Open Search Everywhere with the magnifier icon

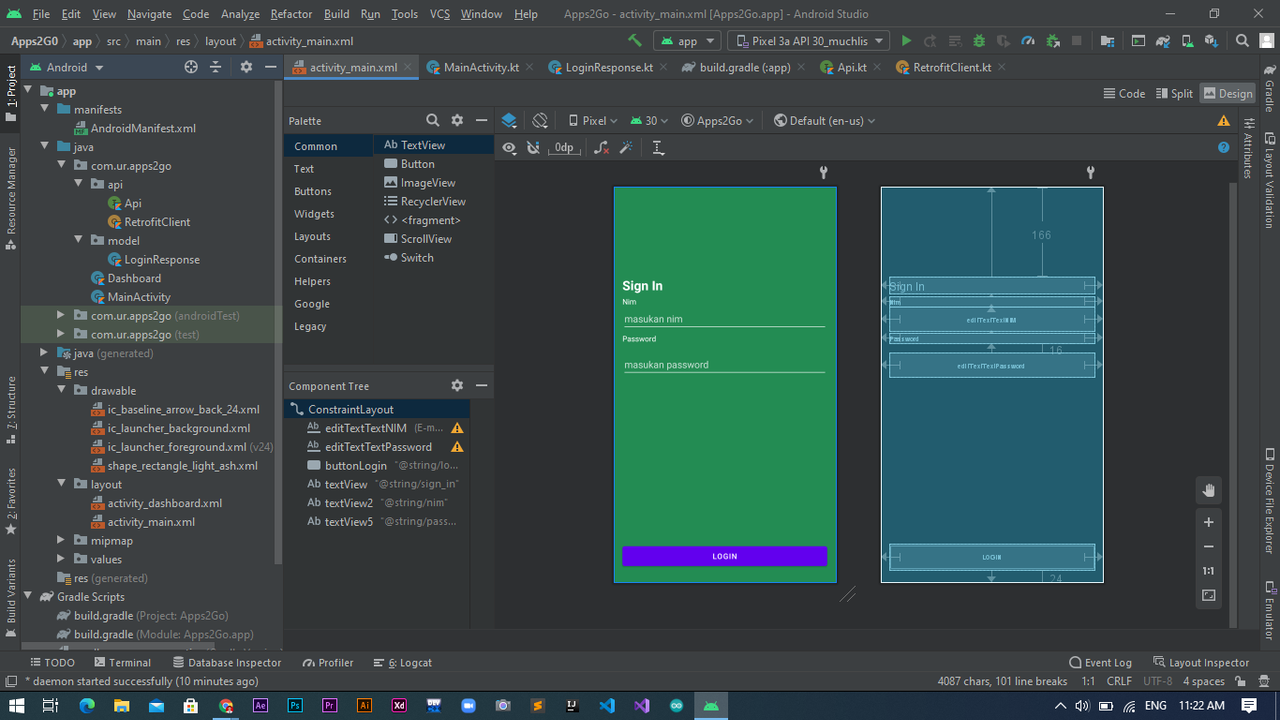click(1242, 40)
